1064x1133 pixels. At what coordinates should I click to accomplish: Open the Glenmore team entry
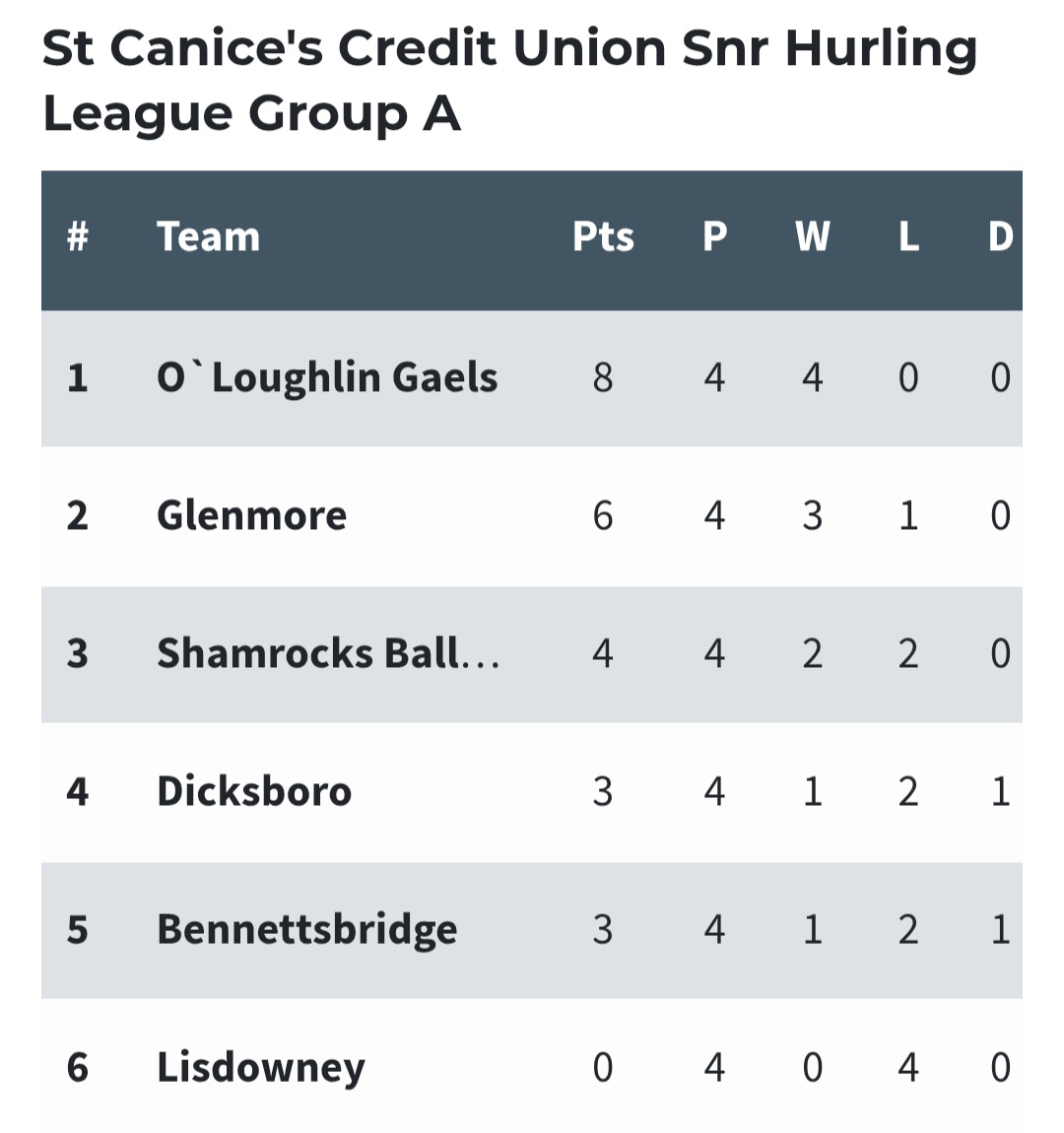click(x=251, y=515)
